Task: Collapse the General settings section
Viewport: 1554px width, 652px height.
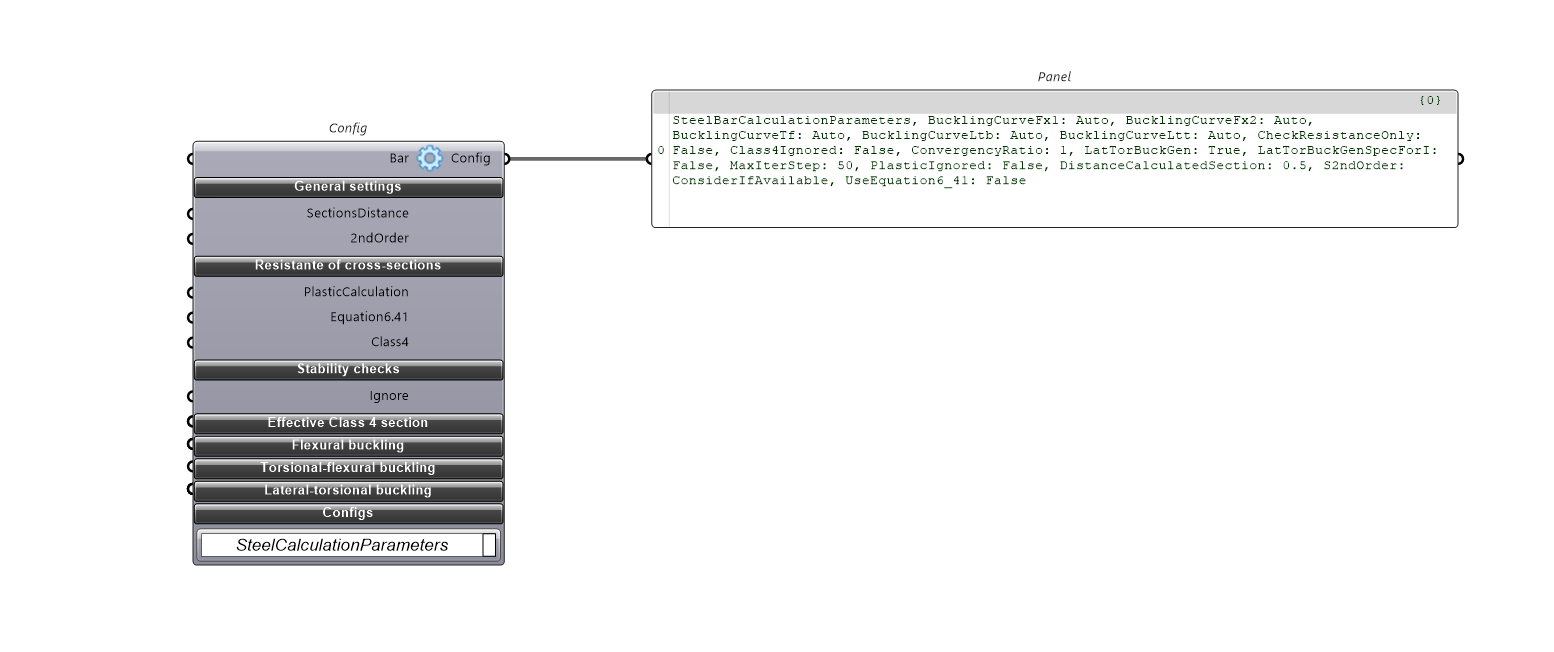Action: click(x=348, y=187)
